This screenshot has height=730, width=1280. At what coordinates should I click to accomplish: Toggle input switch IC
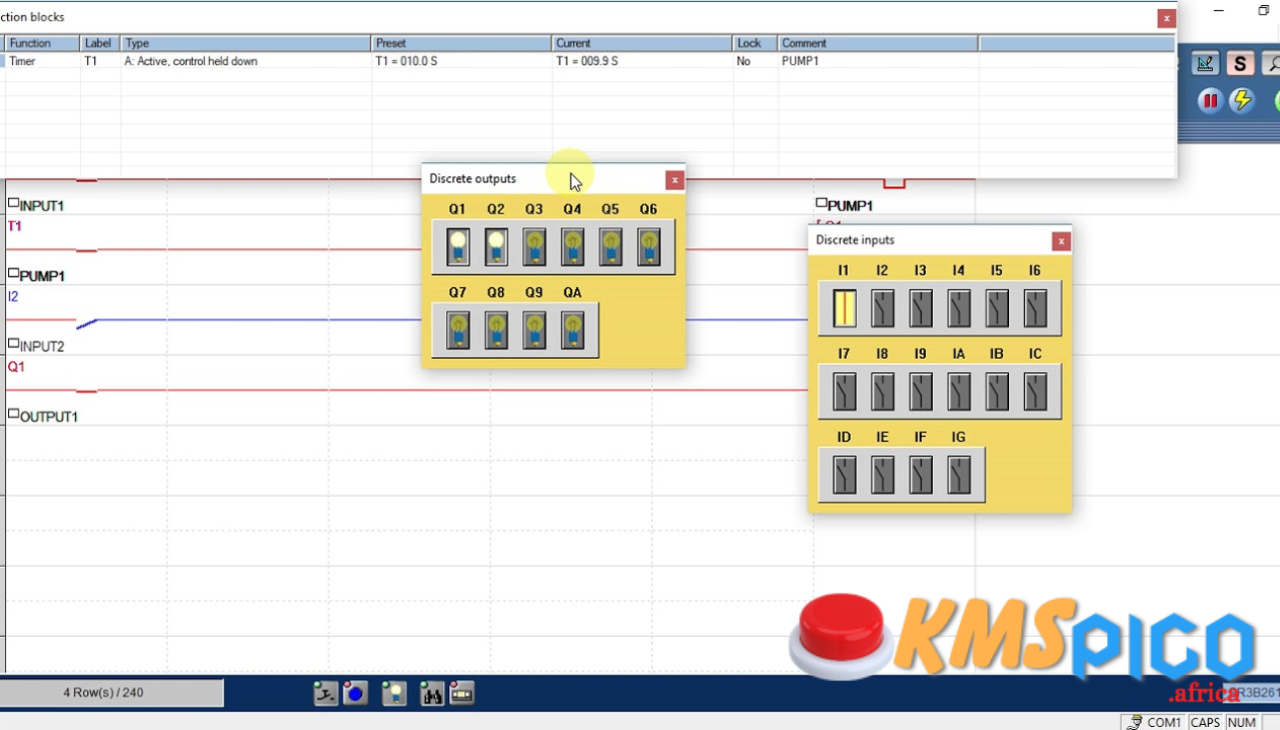(x=1035, y=392)
